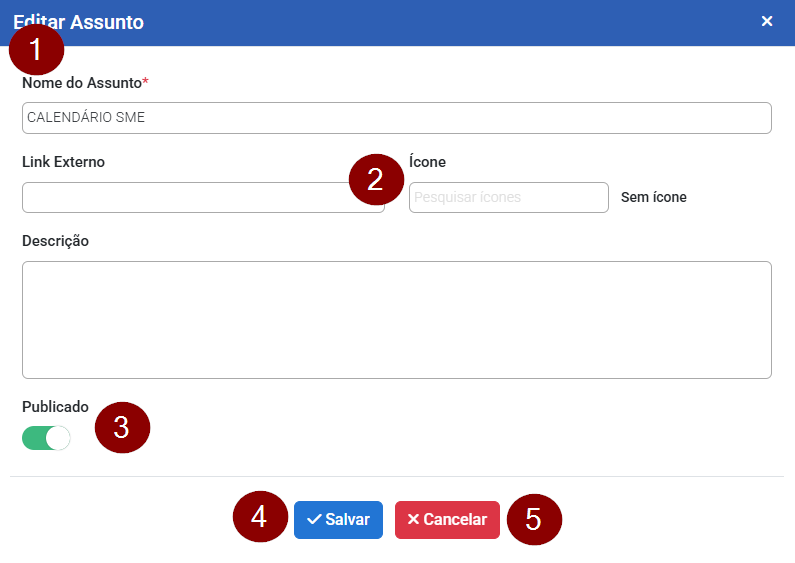Click the number 3 marker beside the toggle
The height and width of the screenshot is (563, 795).
pos(122,427)
